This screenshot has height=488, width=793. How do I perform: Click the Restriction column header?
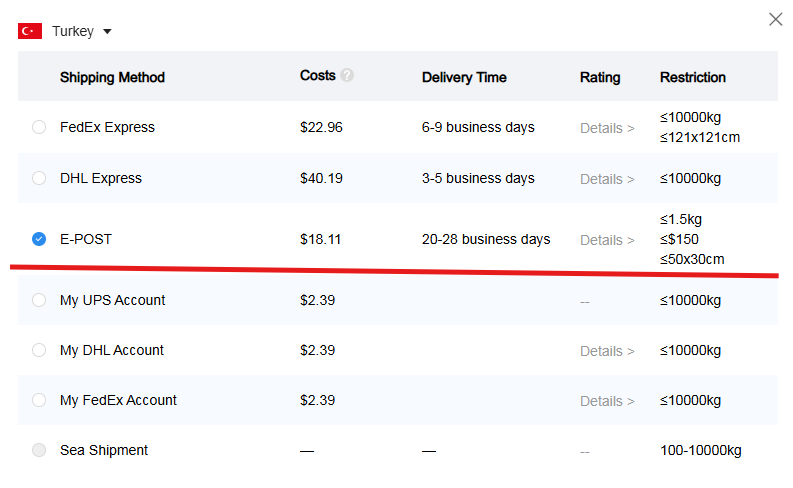[693, 77]
